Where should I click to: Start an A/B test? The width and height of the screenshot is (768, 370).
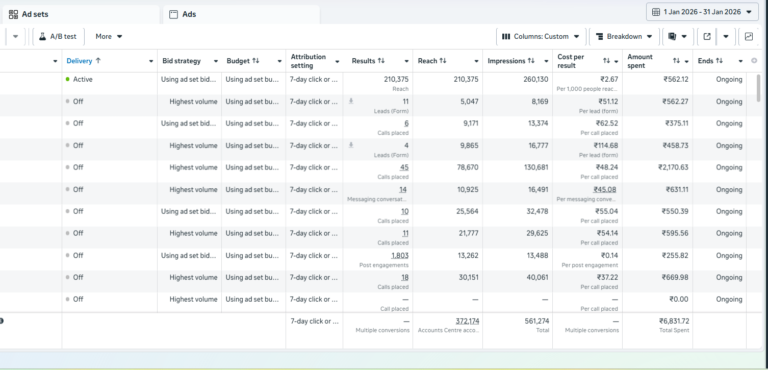pyautogui.click(x=58, y=36)
